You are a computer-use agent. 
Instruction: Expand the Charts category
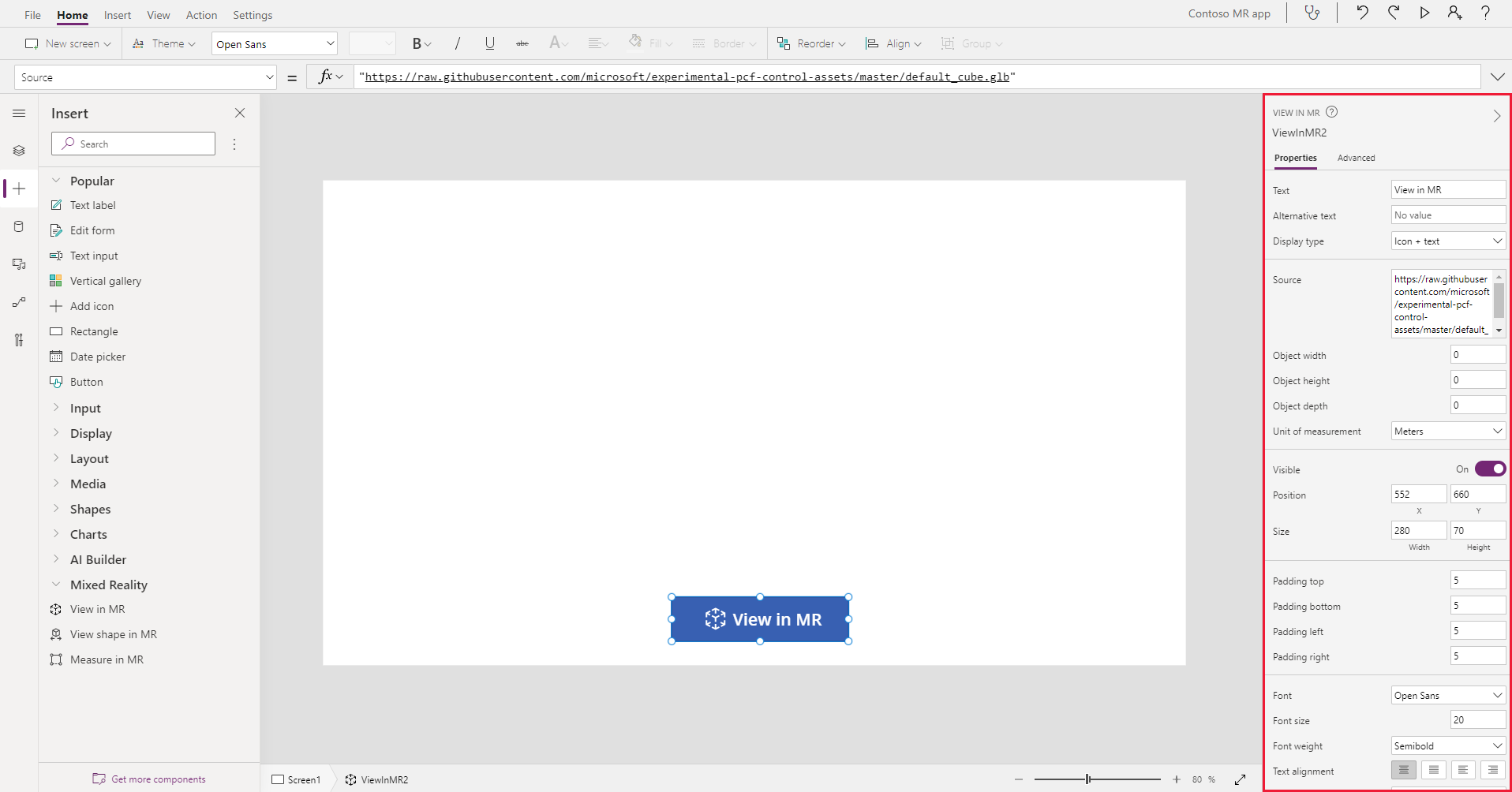click(x=56, y=534)
